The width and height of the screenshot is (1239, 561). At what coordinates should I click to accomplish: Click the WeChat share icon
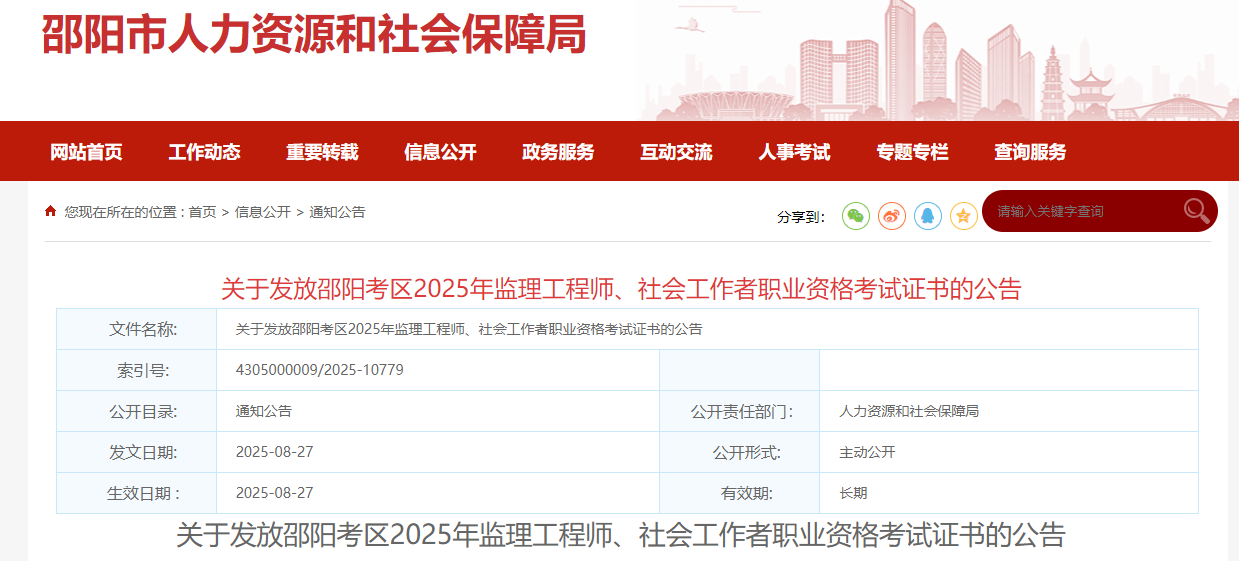click(856, 215)
